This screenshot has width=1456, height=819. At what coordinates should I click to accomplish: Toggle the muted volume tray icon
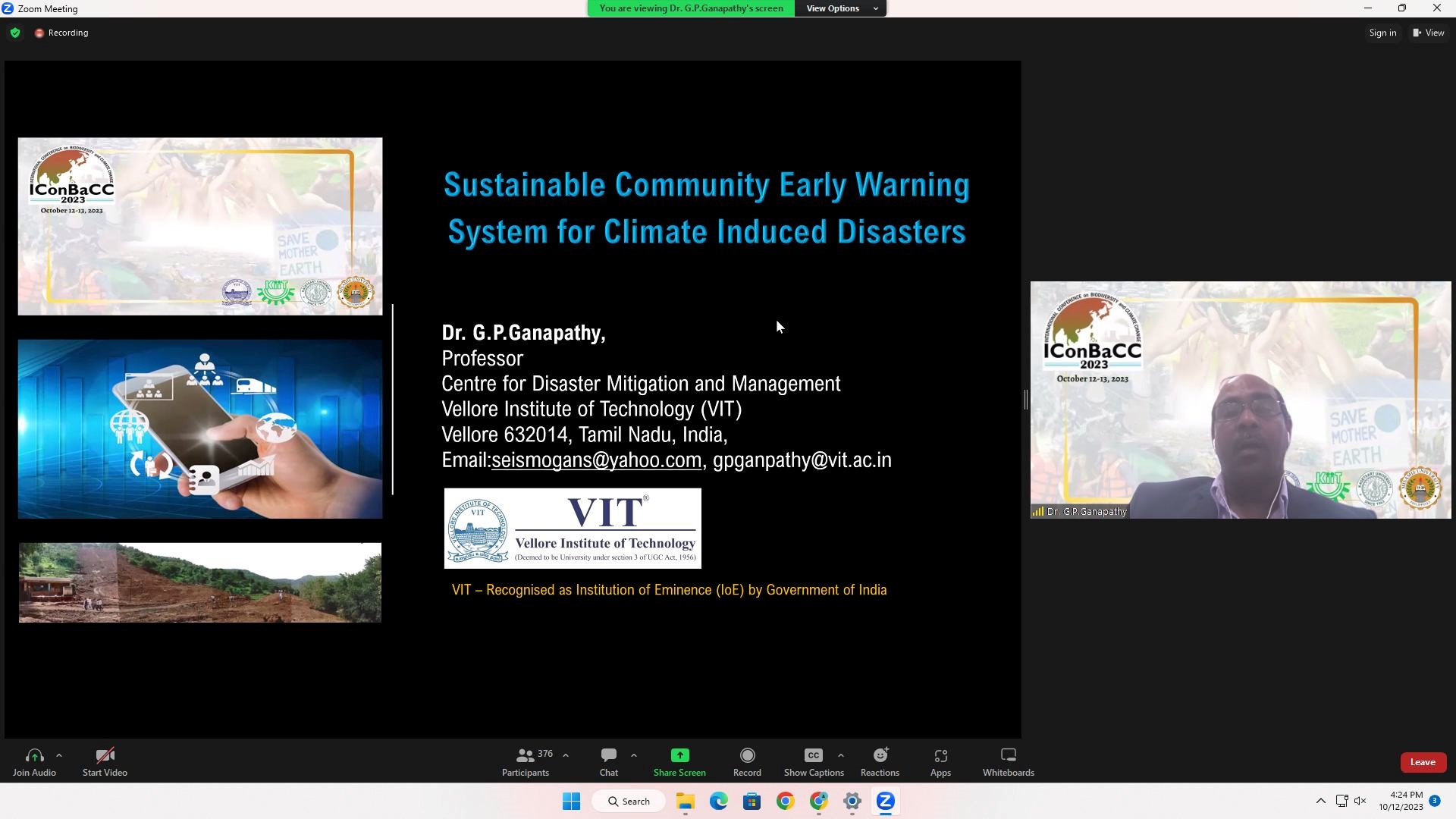1360,801
